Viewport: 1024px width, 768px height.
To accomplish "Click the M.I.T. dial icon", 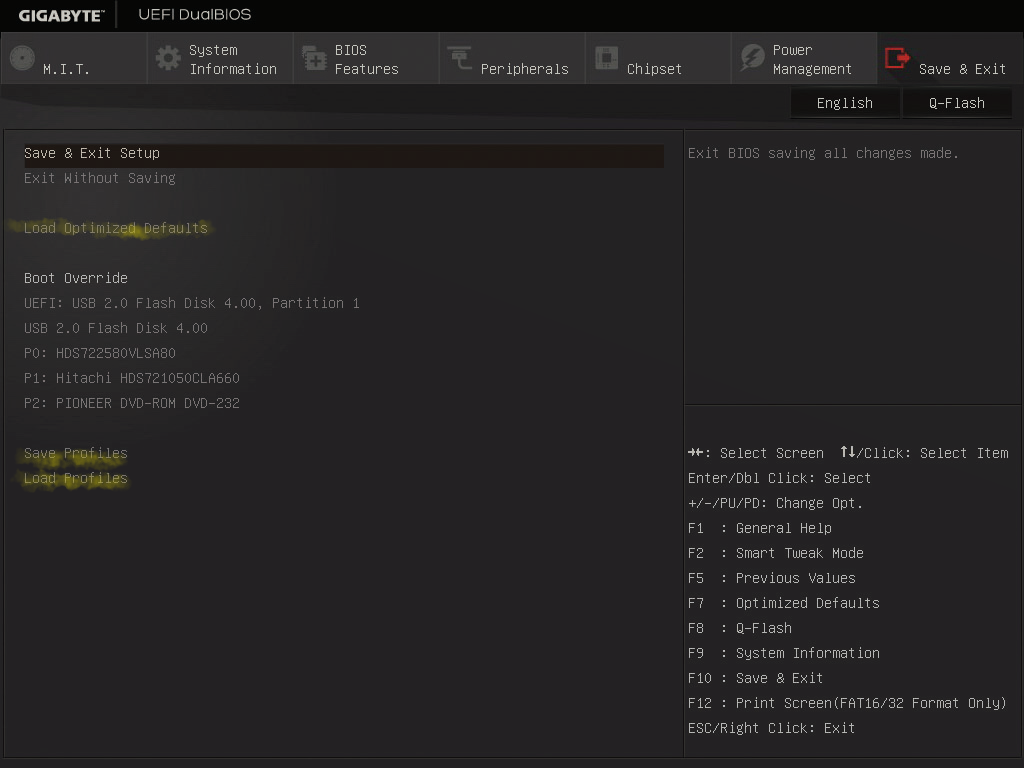I will click(x=22, y=58).
